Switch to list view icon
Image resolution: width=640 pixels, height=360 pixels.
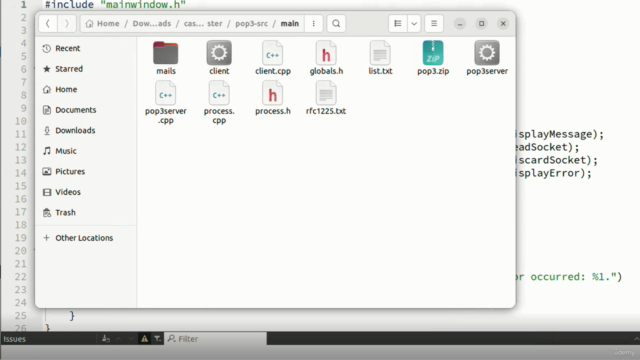[x=398, y=24]
